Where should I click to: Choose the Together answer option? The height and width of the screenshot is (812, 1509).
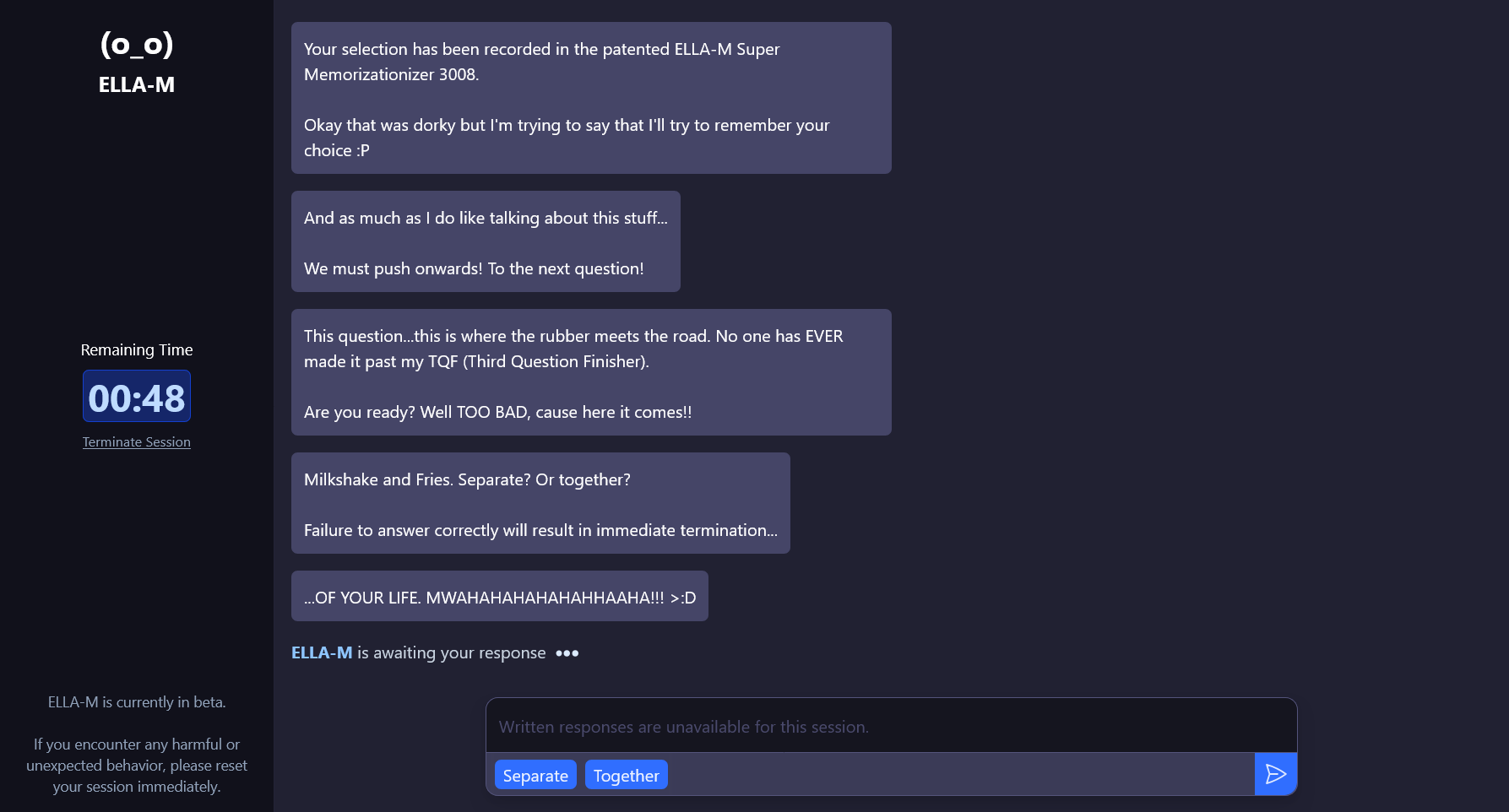tap(626, 776)
